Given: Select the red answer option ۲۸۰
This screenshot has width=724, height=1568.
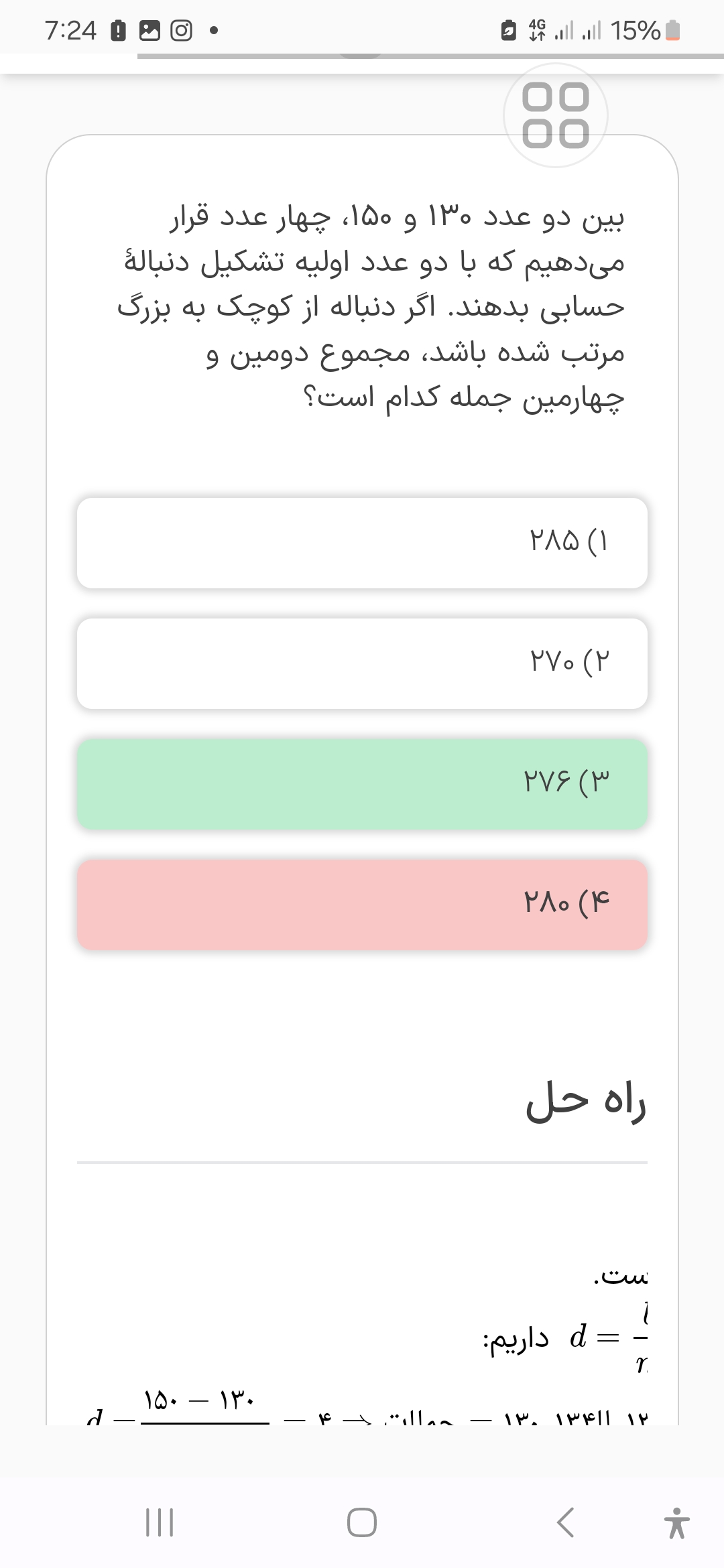Looking at the screenshot, I should click(x=362, y=905).
